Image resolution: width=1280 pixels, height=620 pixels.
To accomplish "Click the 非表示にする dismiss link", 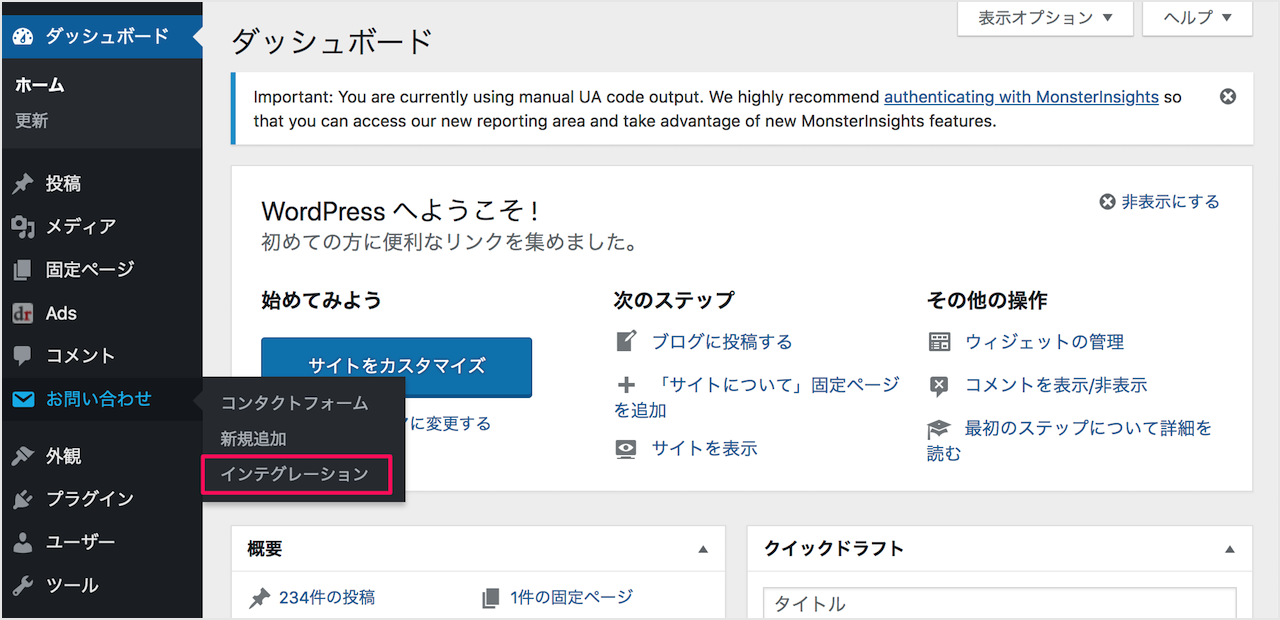I will (x=1160, y=202).
